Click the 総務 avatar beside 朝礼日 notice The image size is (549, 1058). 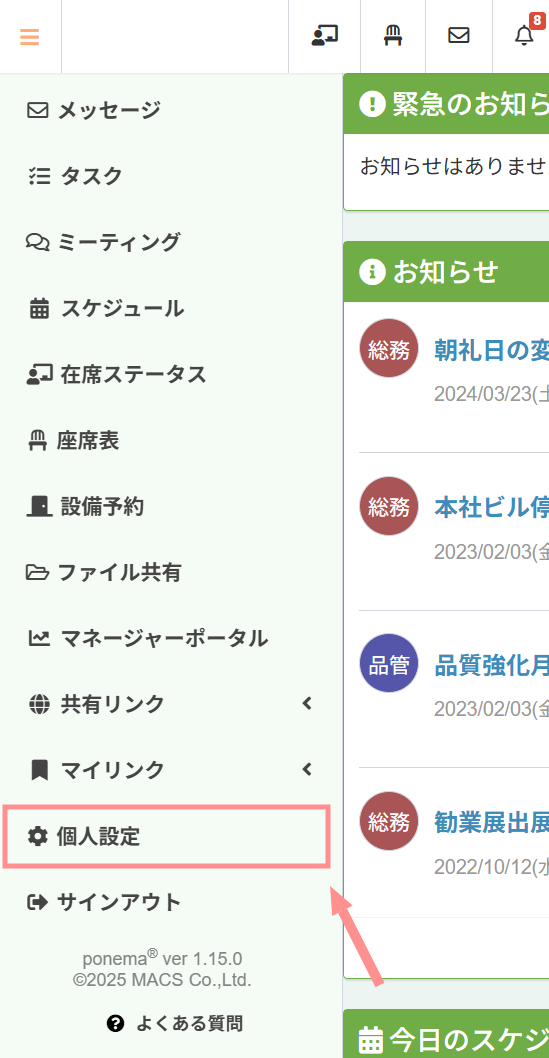pos(388,348)
